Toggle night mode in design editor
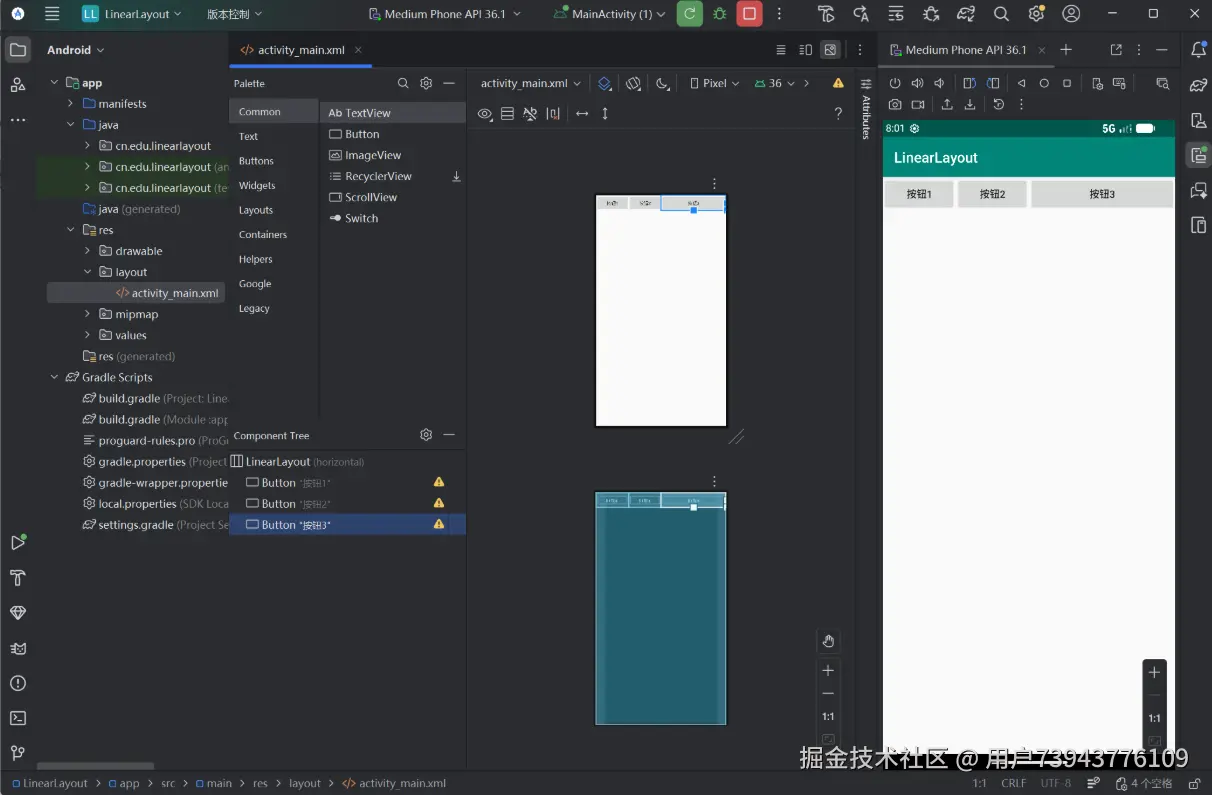 coord(661,83)
